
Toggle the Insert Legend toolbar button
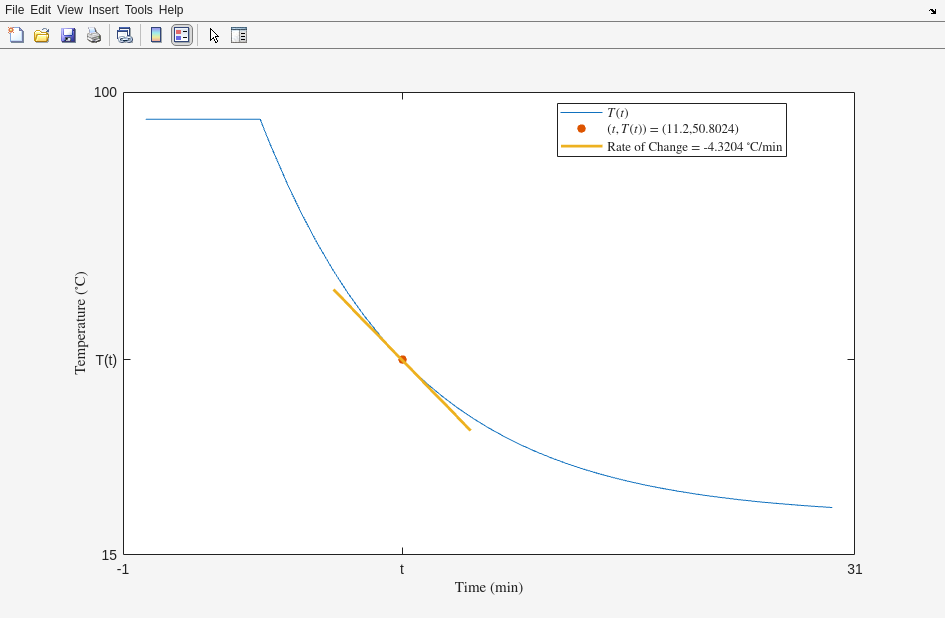click(181, 35)
